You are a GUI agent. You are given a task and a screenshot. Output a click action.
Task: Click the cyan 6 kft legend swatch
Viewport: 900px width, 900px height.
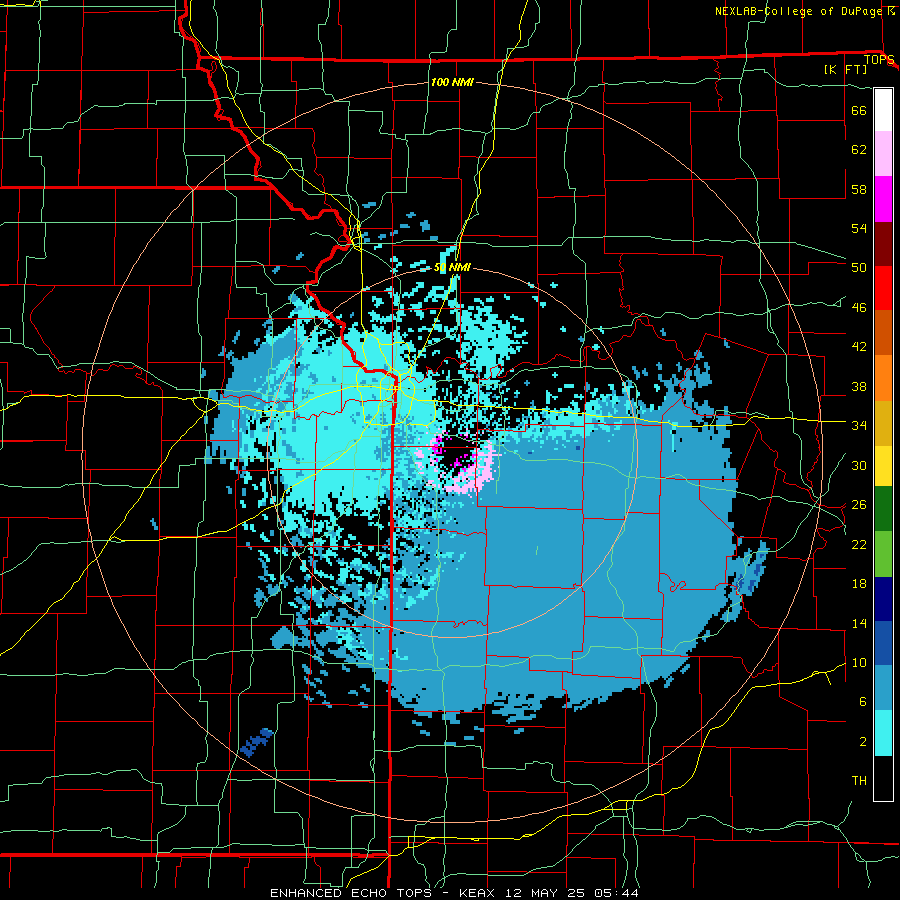coord(883,733)
